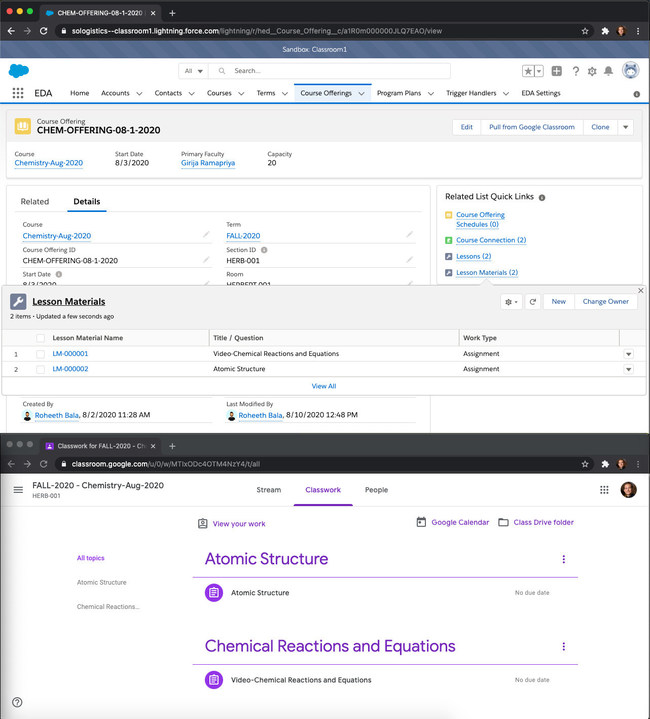Open the Classroom help question mark icon

pyautogui.click(x=17, y=702)
